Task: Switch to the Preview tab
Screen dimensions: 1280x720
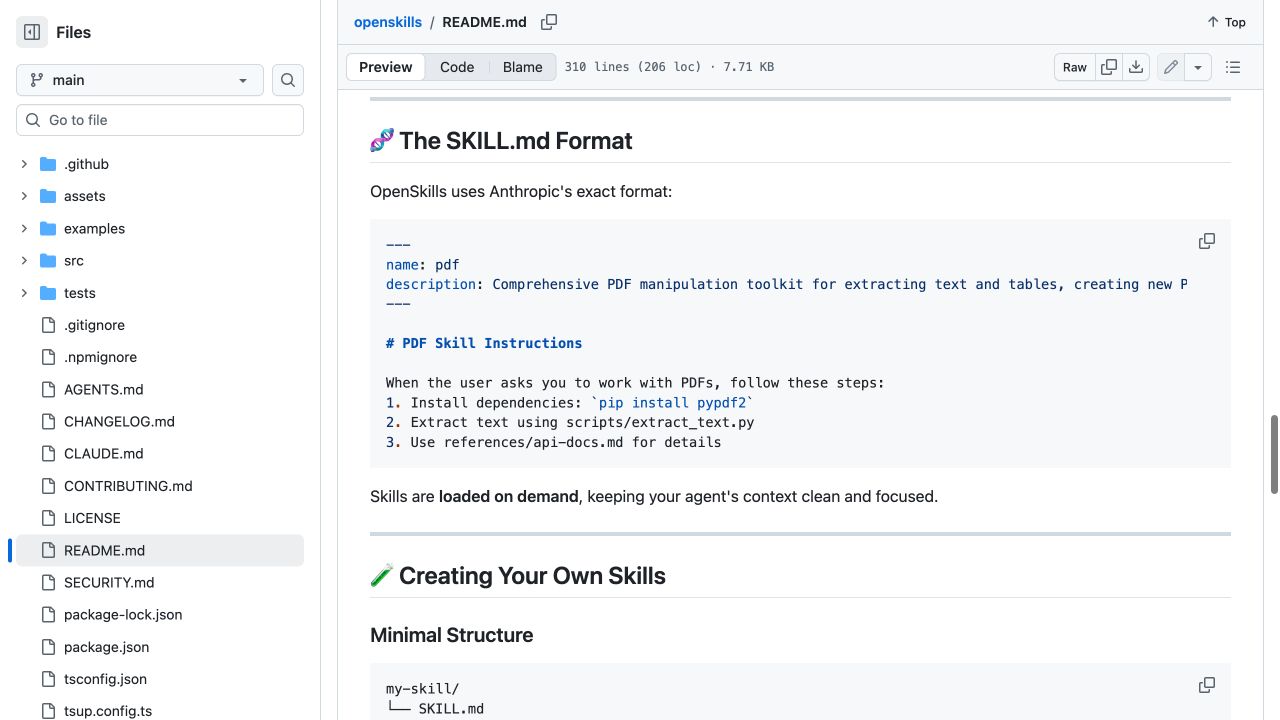Action: pos(385,67)
